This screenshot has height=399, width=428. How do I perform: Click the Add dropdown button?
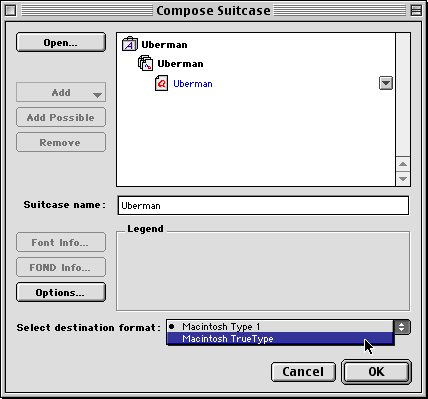click(x=61, y=92)
